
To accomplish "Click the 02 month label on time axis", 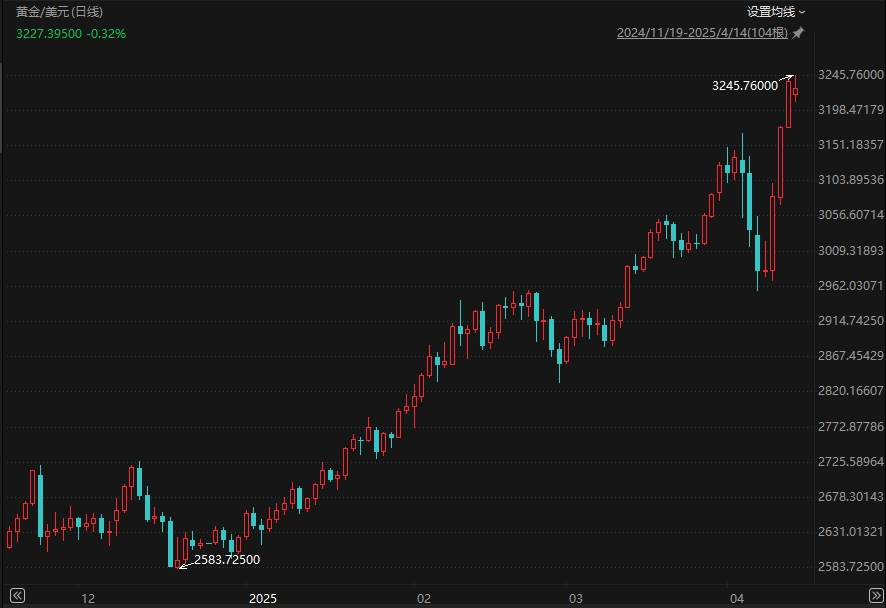I will click(x=424, y=598).
